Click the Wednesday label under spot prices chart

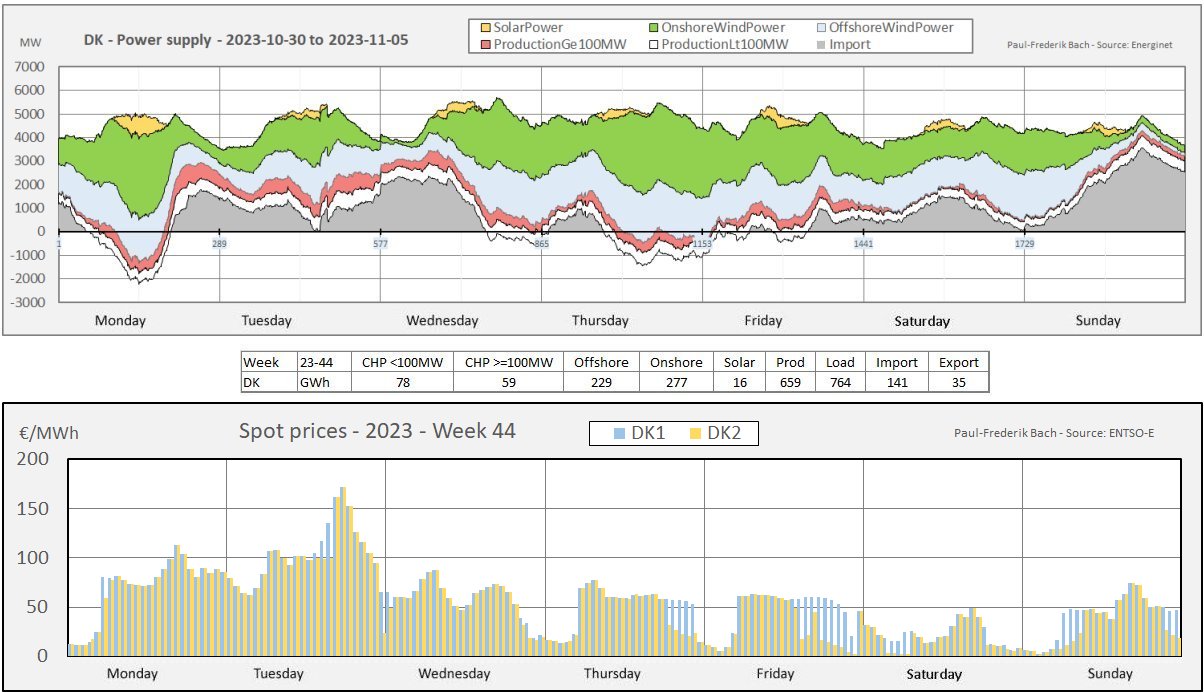[455, 673]
